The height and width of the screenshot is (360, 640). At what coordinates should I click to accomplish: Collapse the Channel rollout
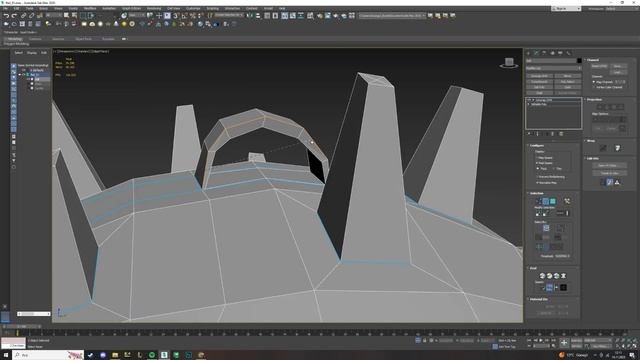(x=592, y=60)
